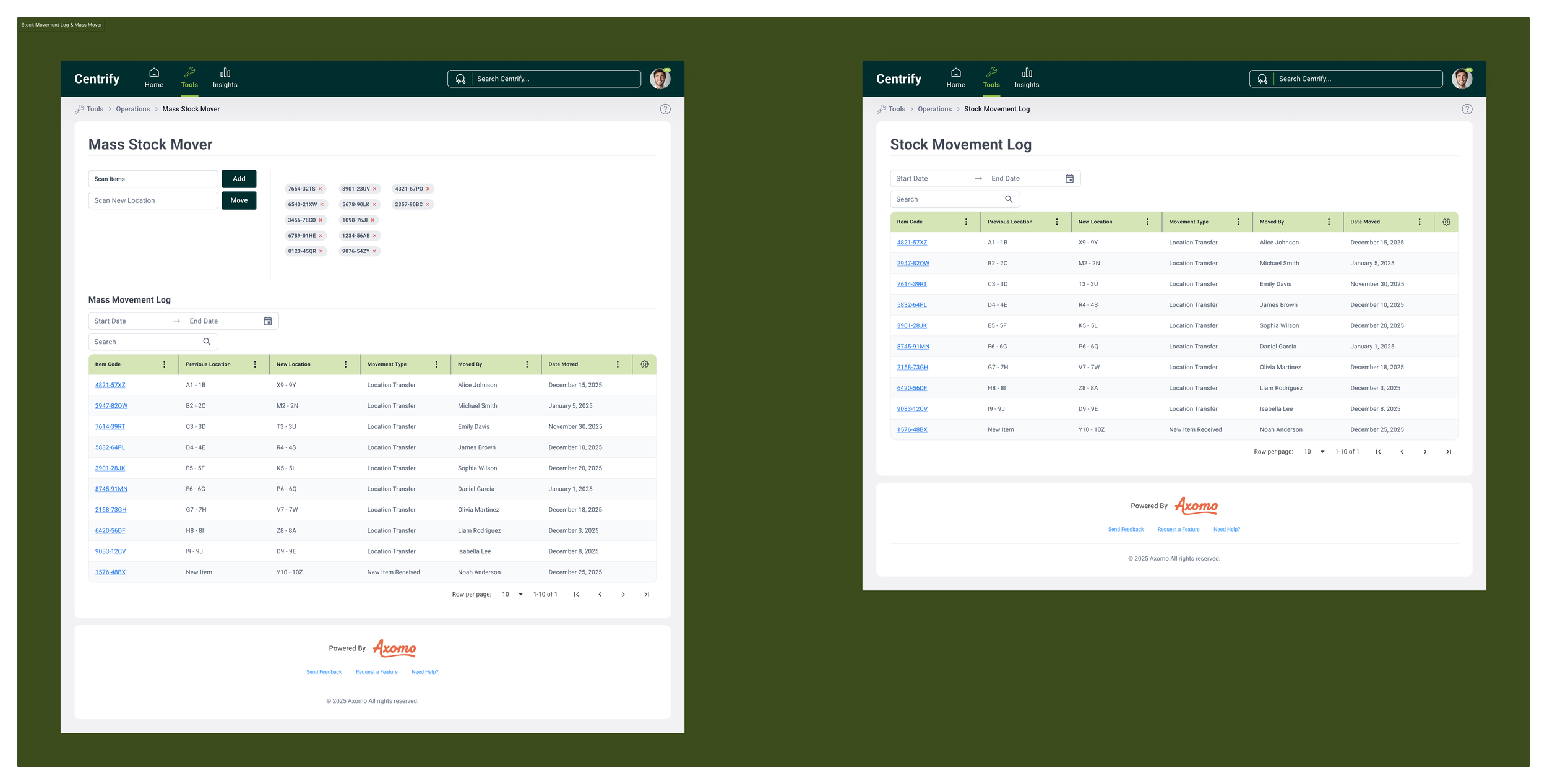Open Movement Type column menu in Stock Movement Log
Screen dimensions: 1547x784
click(1238, 222)
